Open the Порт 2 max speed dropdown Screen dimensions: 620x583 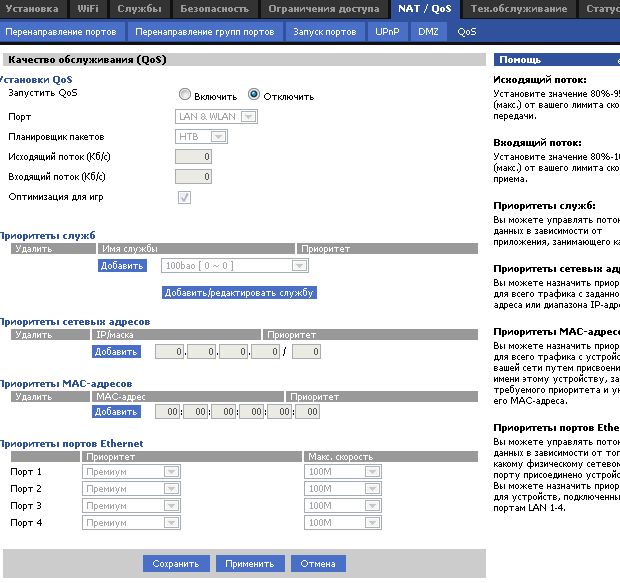pos(343,489)
